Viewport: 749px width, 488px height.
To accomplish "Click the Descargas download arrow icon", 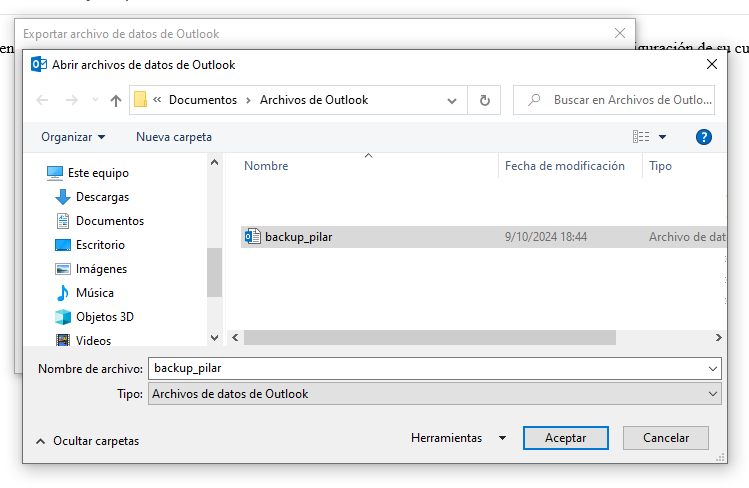I will (x=63, y=197).
